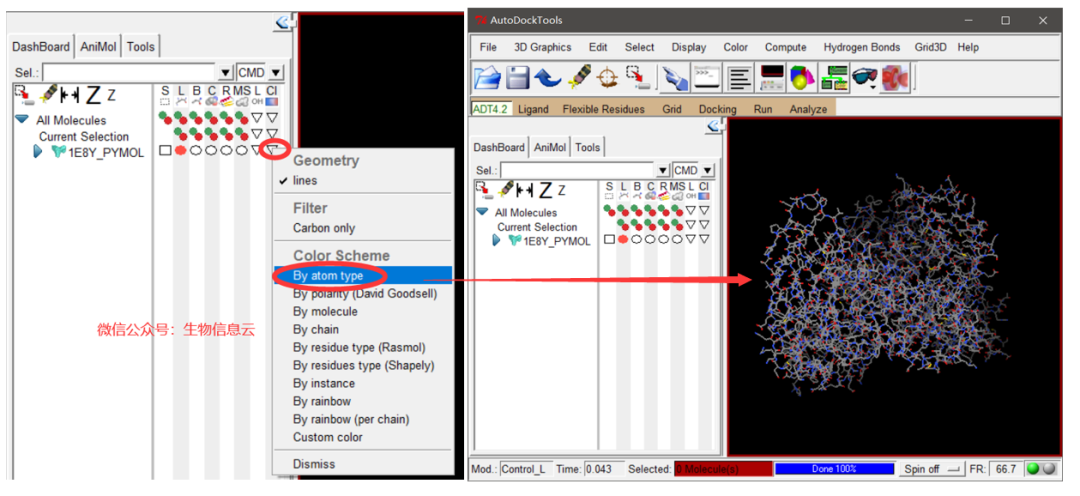Toggle S select box for 1E8Y_PYMOL in popup-menu panel

pyautogui.click(x=165, y=149)
